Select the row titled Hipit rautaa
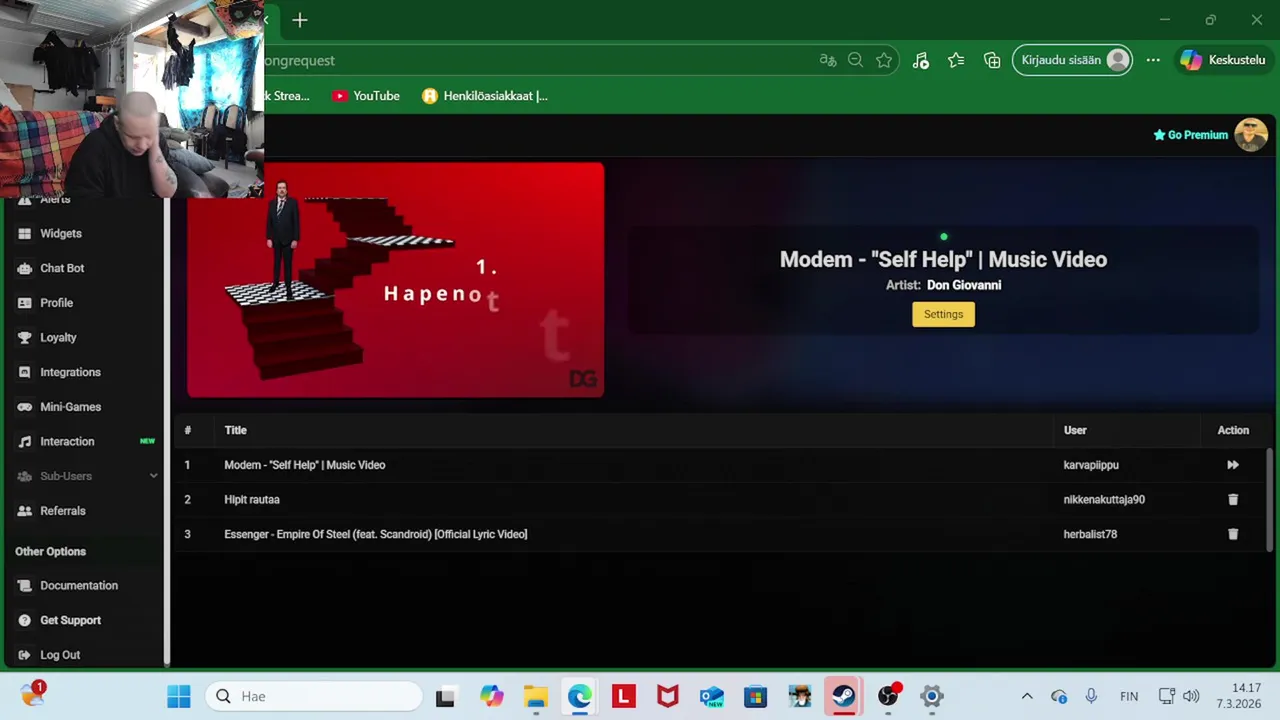The height and width of the screenshot is (720, 1280). (x=720, y=499)
